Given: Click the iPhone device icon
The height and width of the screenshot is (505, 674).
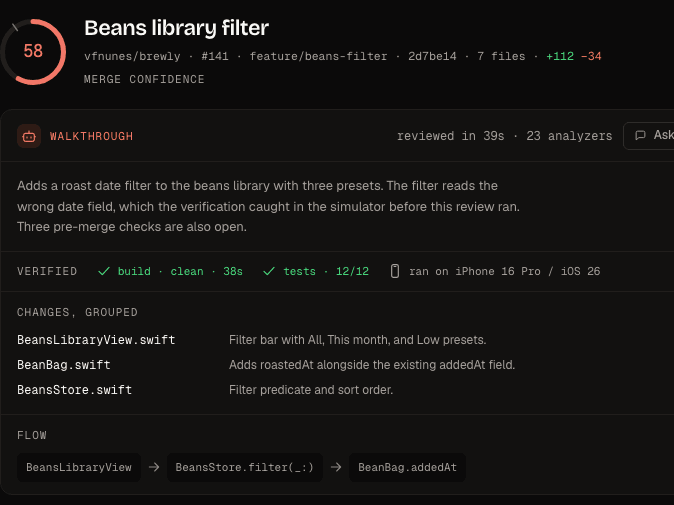Looking at the screenshot, I should [395, 271].
